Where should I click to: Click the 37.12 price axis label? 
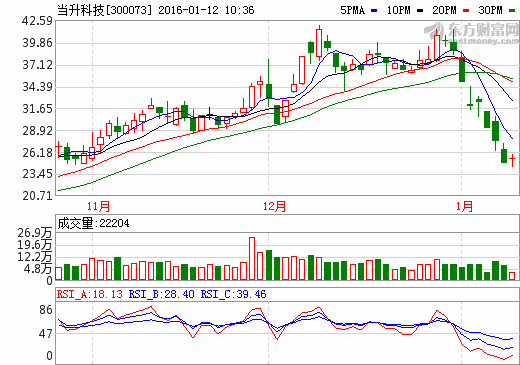(x=37, y=65)
